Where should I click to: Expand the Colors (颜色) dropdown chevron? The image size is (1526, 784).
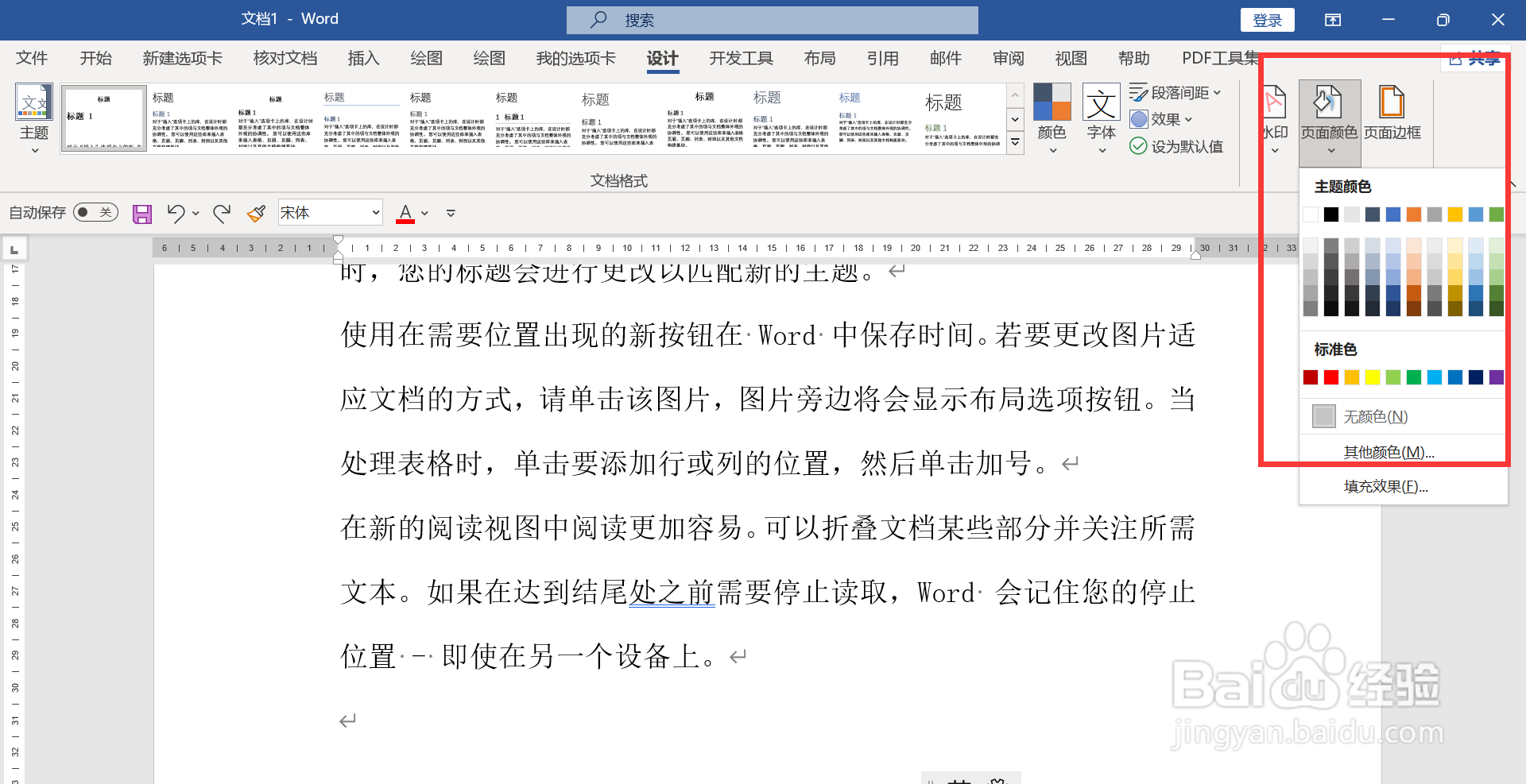(1053, 150)
